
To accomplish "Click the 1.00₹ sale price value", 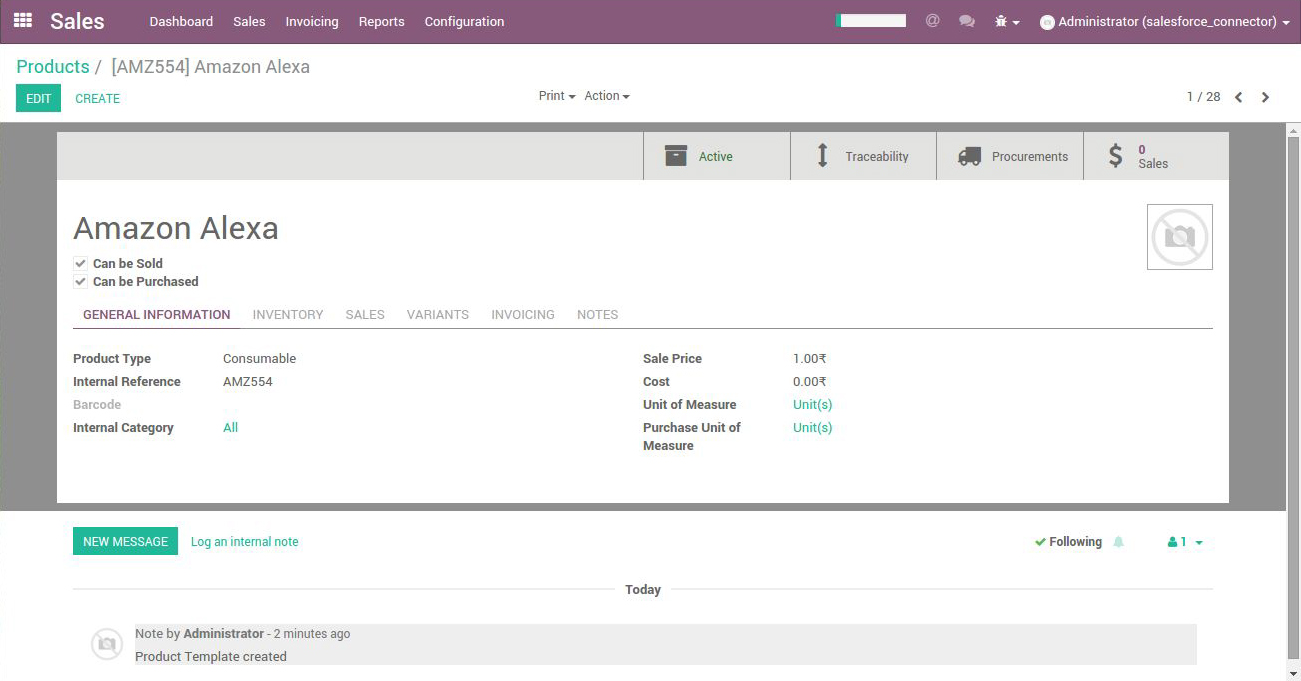I will [x=810, y=359].
